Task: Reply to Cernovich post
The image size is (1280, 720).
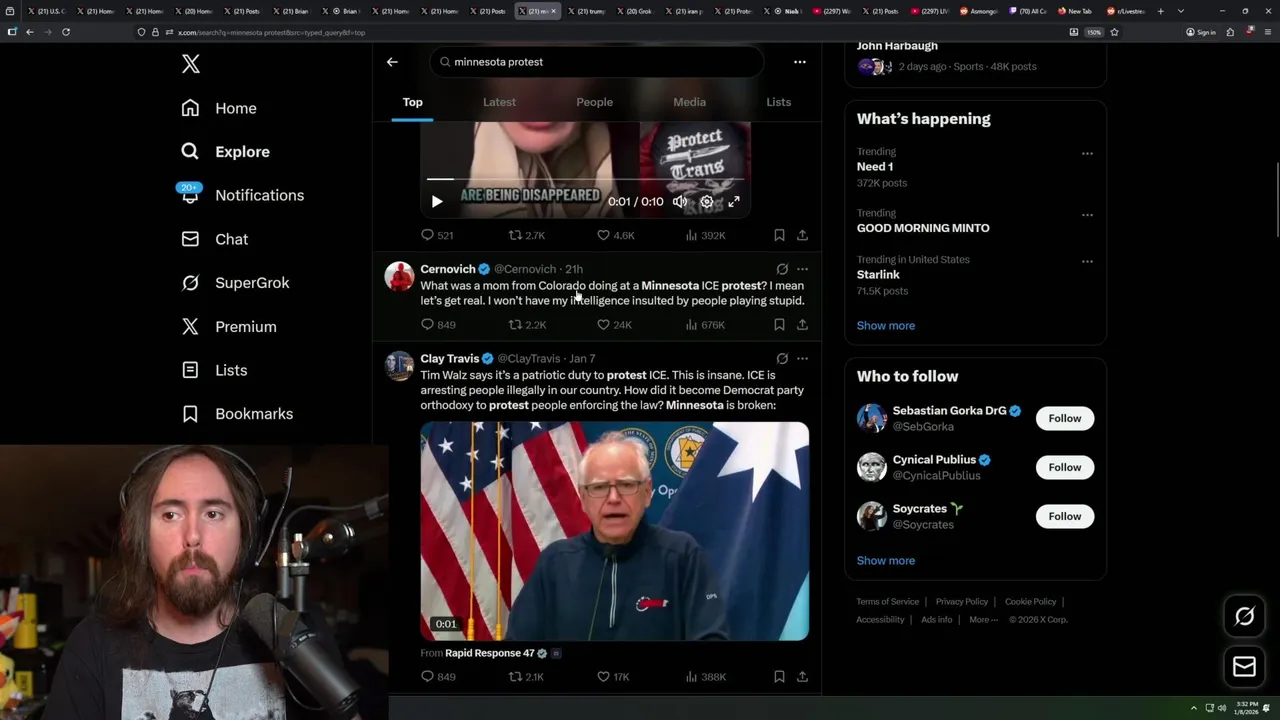Action: pyautogui.click(x=438, y=325)
